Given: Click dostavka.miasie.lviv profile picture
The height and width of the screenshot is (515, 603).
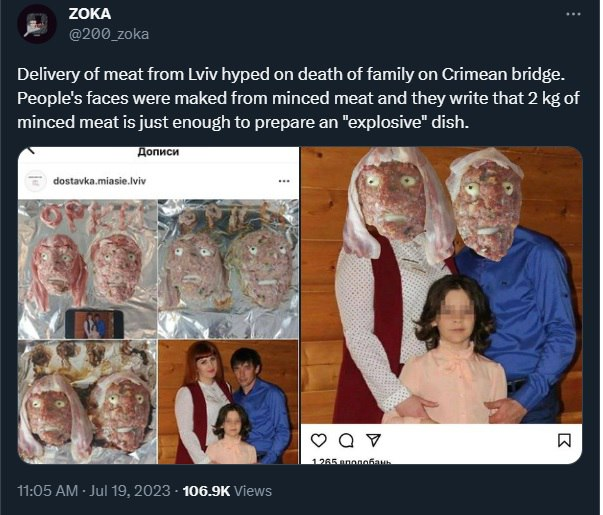Looking at the screenshot, I should click(x=35, y=181).
